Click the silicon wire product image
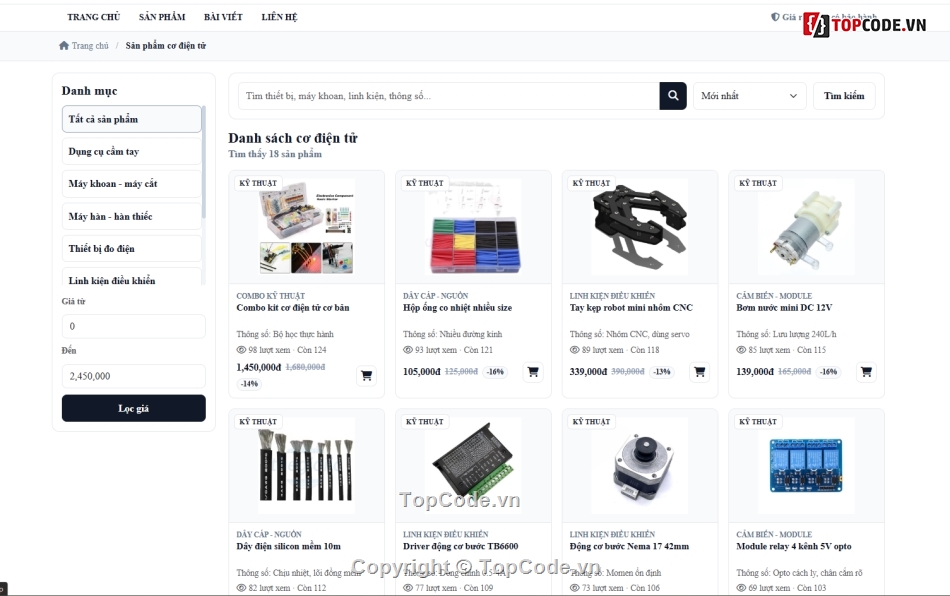Screen dimensions: 950x596 [x=307, y=466]
